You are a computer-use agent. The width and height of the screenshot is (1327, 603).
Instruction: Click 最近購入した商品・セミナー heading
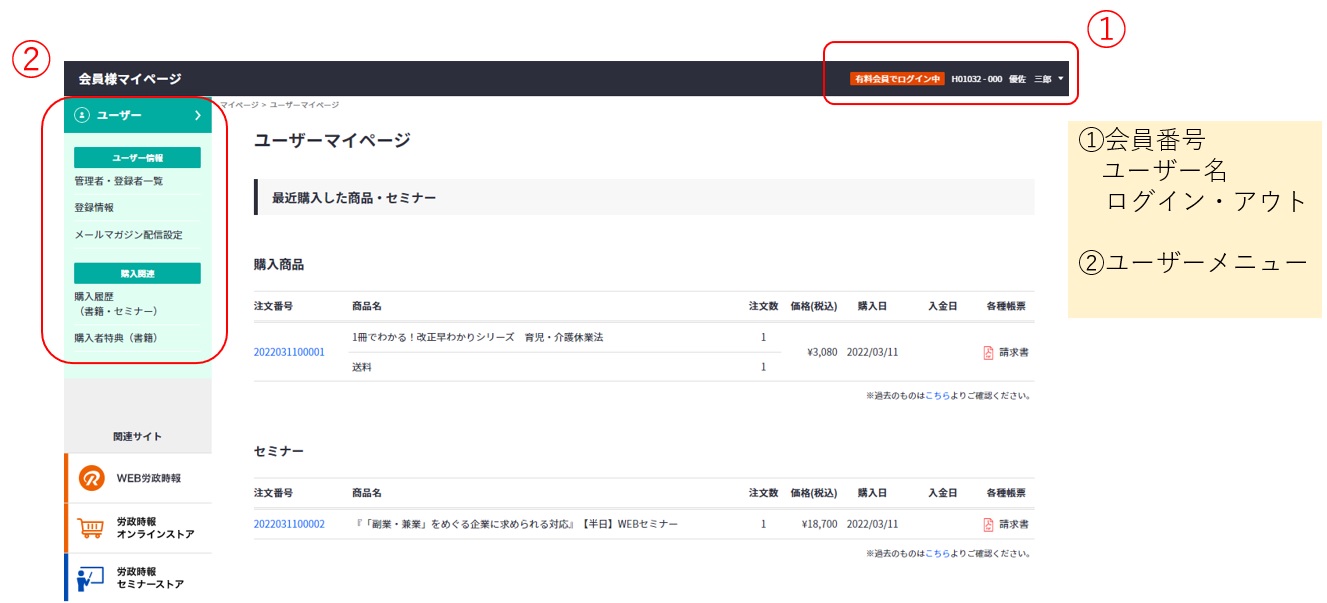pyautogui.click(x=353, y=198)
